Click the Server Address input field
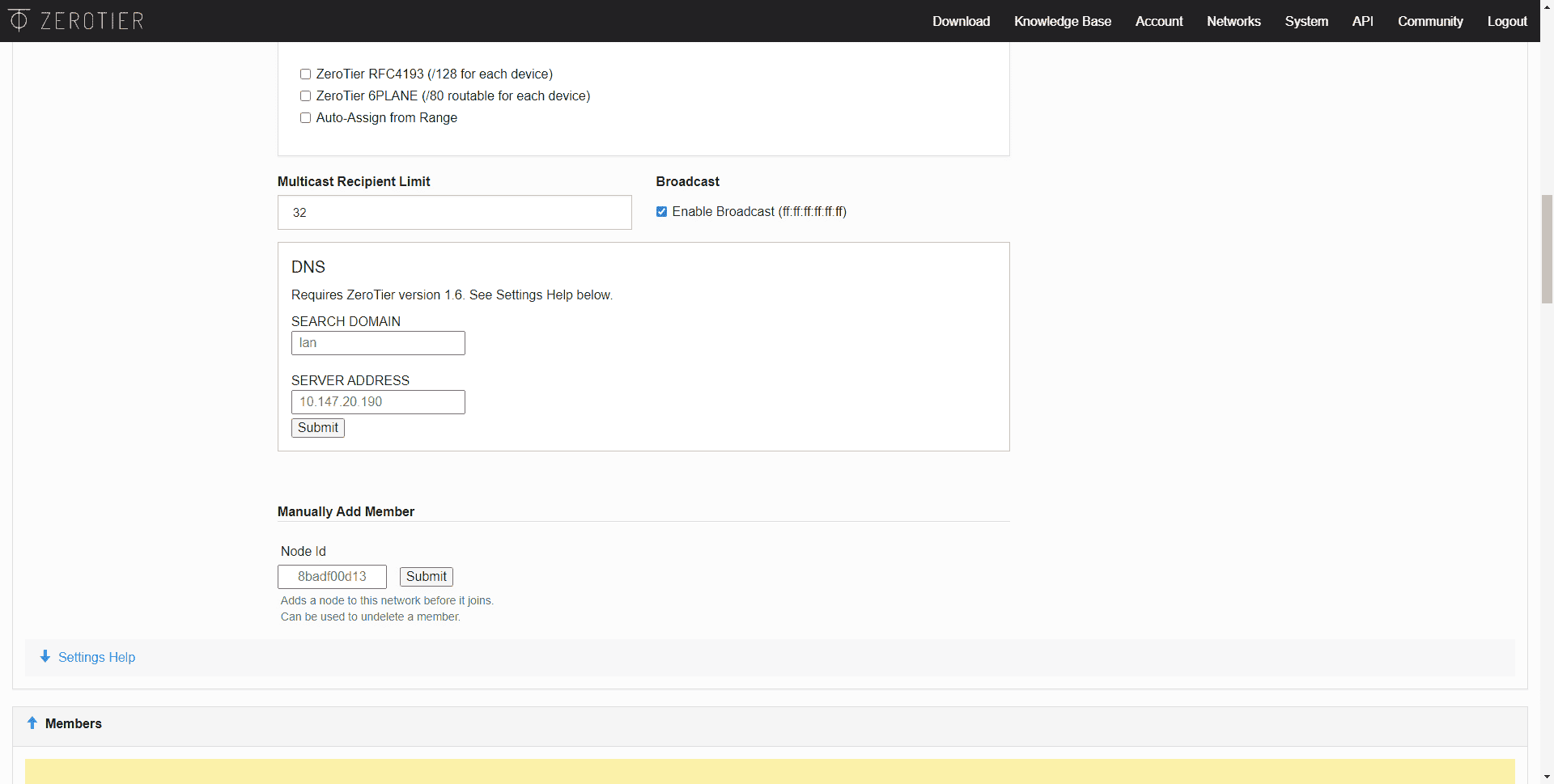This screenshot has width=1554, height=784. (378, 402)
